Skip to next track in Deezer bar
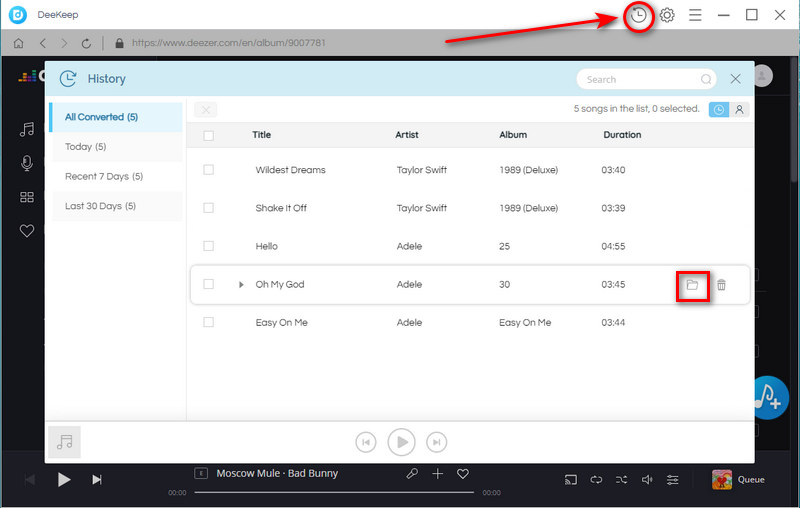Screen dimensions: 800x508 pyautogui.click(x=96, y=479)
